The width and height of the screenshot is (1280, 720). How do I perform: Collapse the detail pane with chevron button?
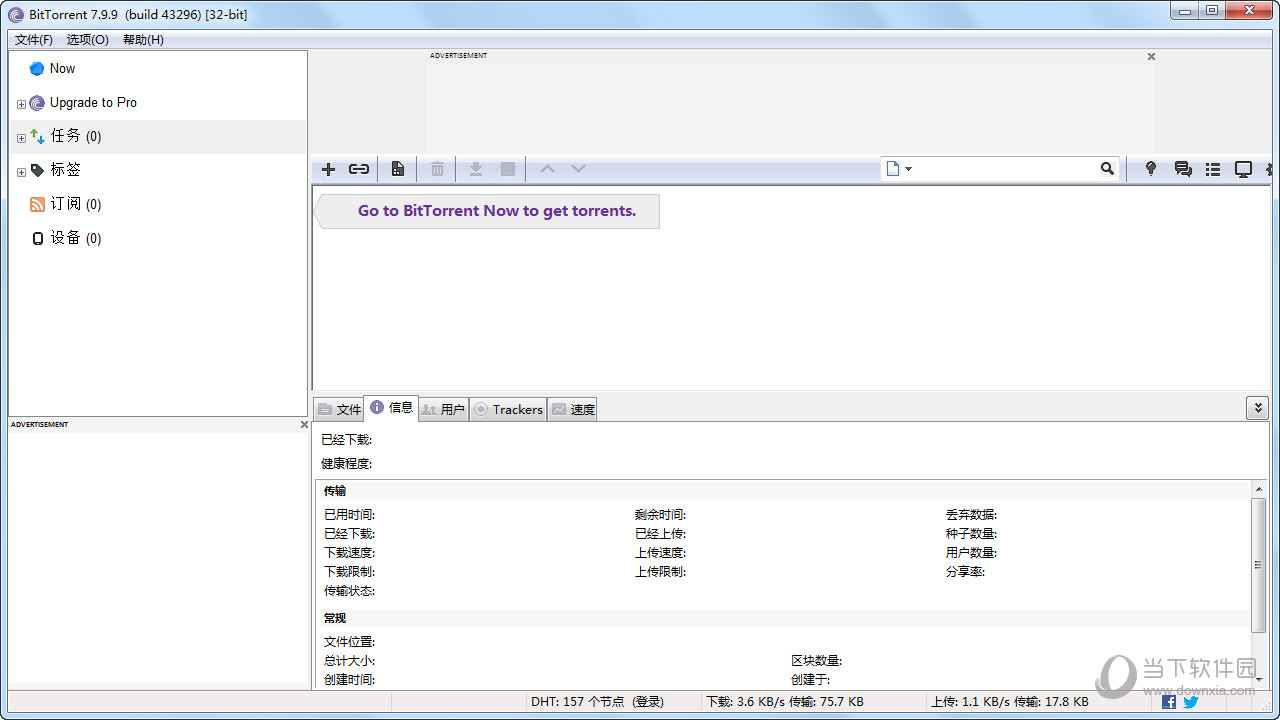pyautogui.click(x=1257, y=408)
